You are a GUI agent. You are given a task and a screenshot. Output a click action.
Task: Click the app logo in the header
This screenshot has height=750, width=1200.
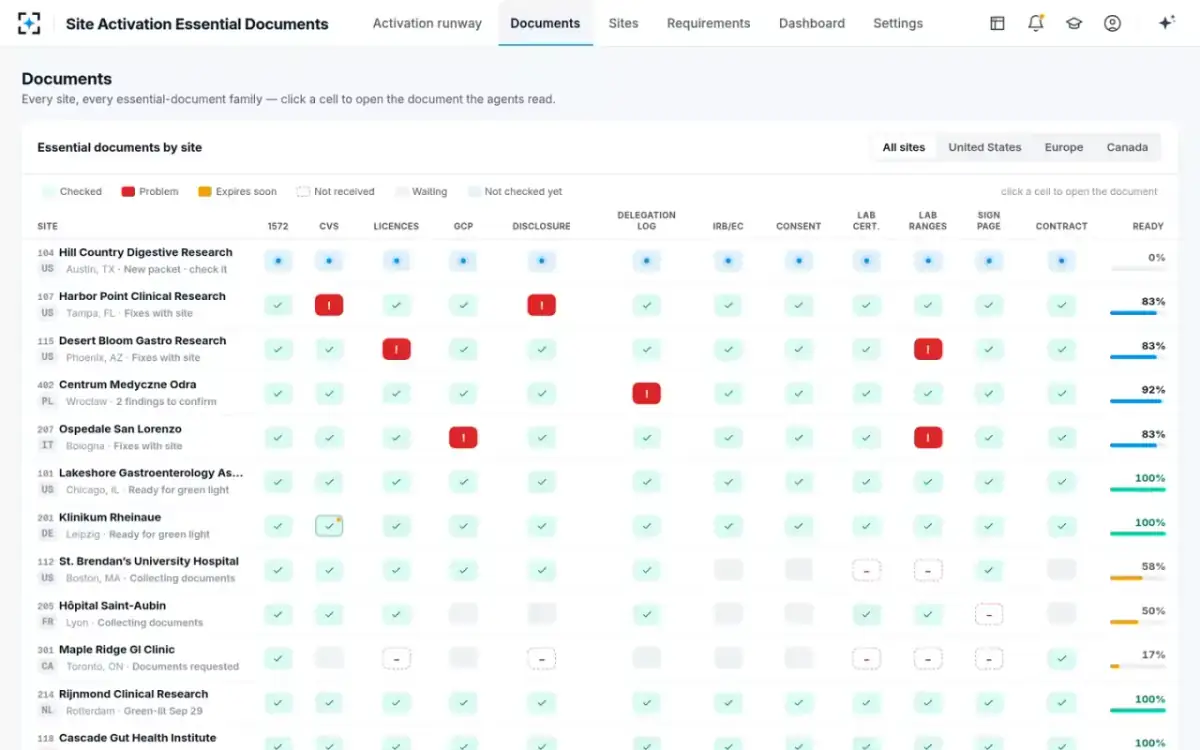pos(29,23)
